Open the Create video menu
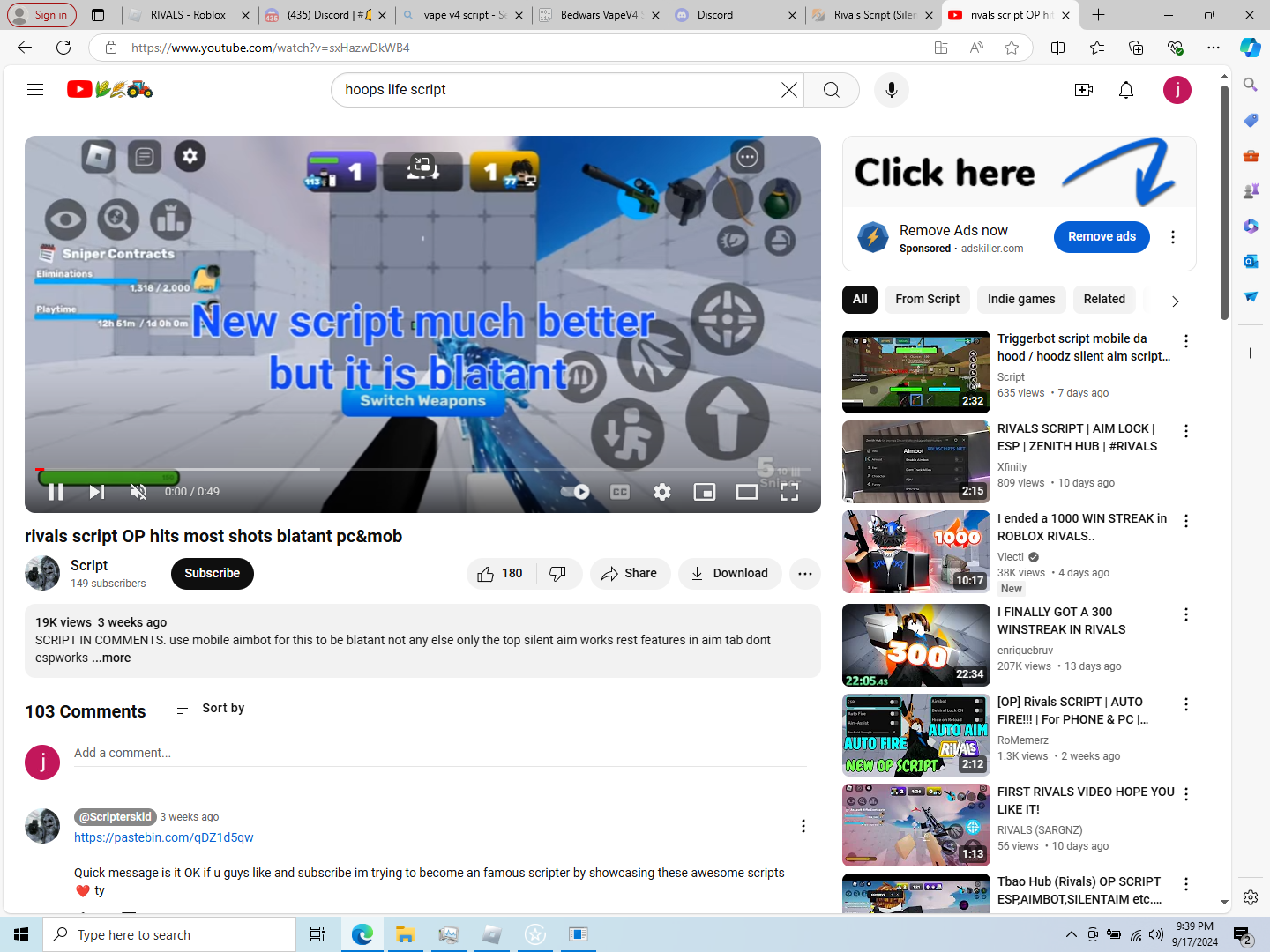 [1084, 90]
